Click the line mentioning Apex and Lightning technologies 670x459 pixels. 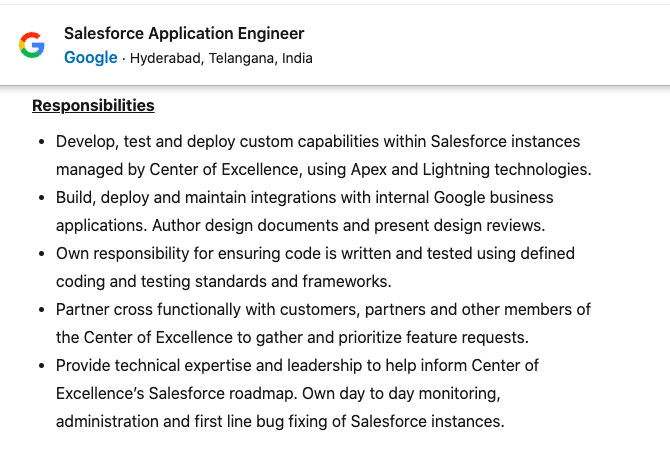(x=324, y=170)
